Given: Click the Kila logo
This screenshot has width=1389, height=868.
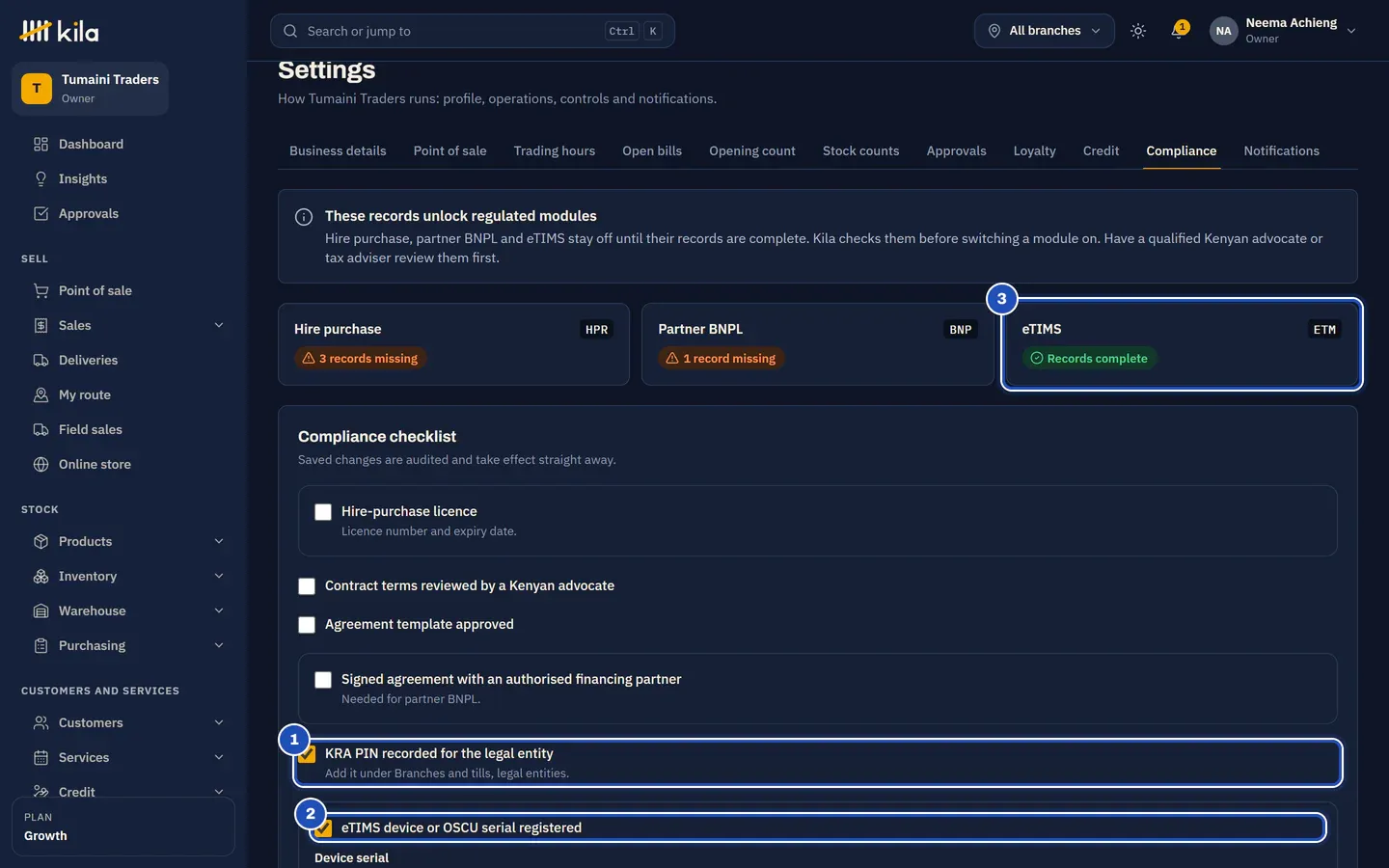Looking at the screenshot, I should coord(59,31).
